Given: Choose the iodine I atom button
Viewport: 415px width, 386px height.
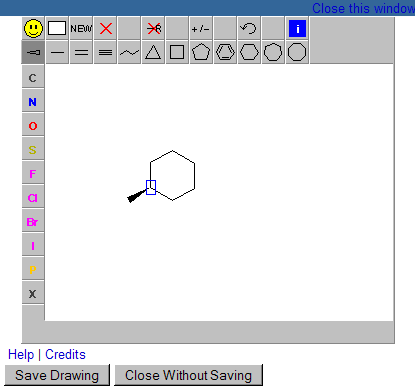Looking at the screenshot, I should tap(33, 245).
